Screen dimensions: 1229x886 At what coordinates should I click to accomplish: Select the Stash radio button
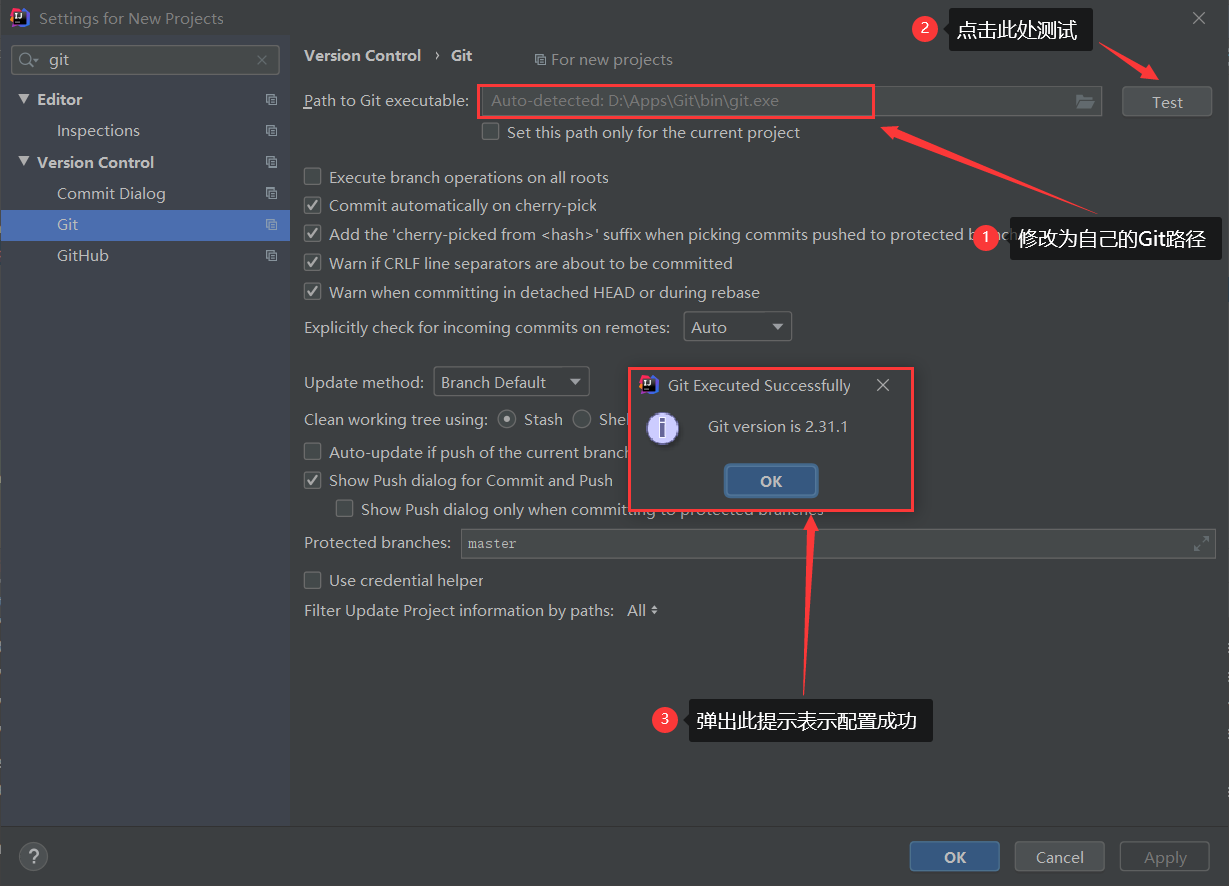tap(507, 419)
